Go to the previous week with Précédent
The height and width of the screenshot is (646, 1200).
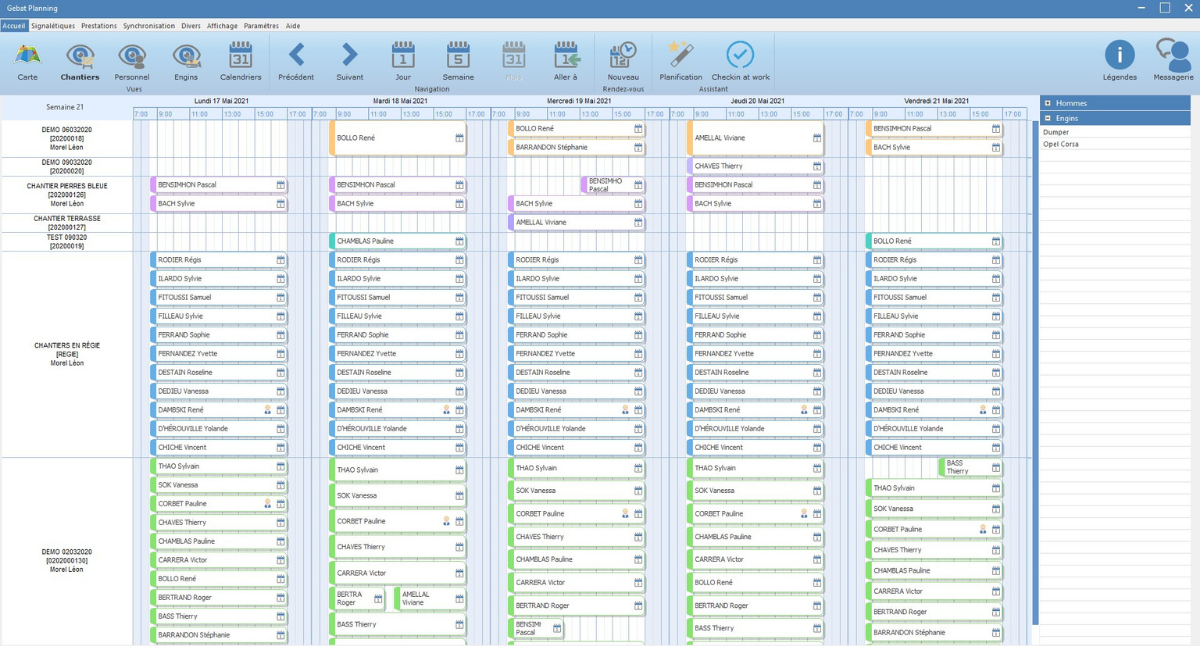pyautogui.click(x=296, y=60)
